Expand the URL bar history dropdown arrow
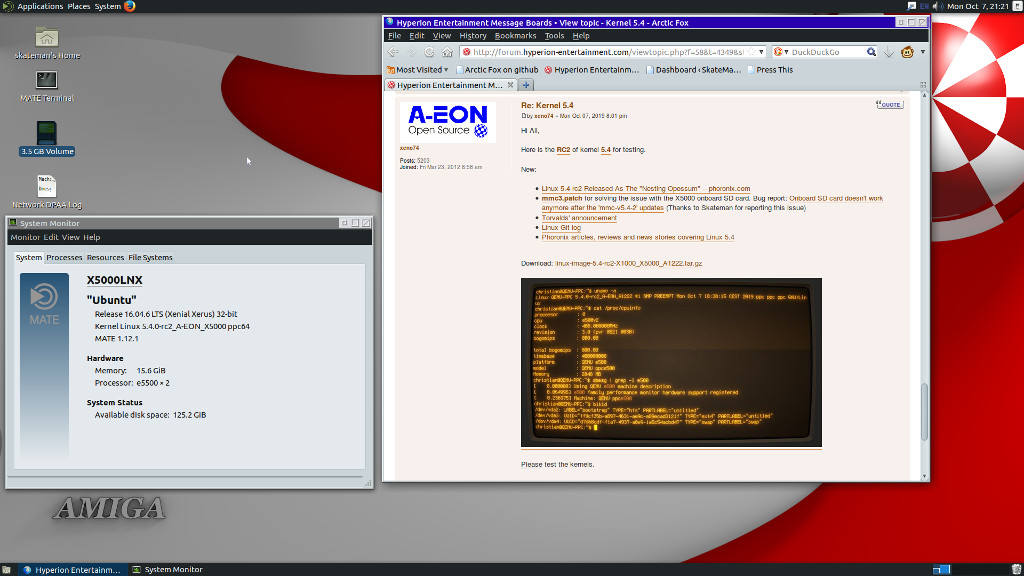This screenshot has height=576, width=1024. pos(761,52)
